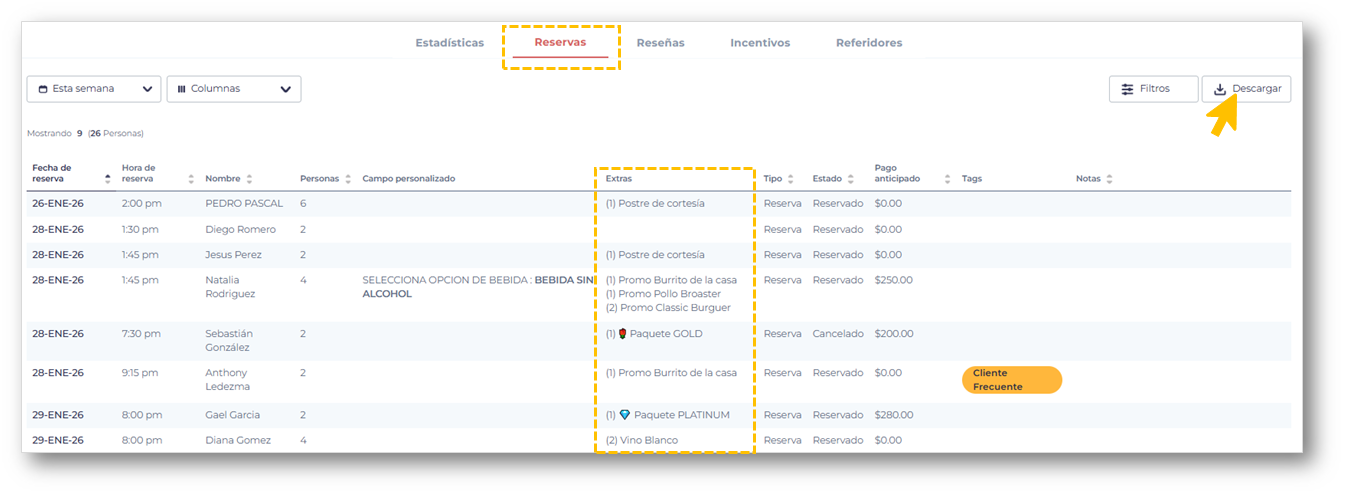Click the Campo personalizado column header
The image size is (1345, 495).
pyautogui.click(x=409, y=179)
